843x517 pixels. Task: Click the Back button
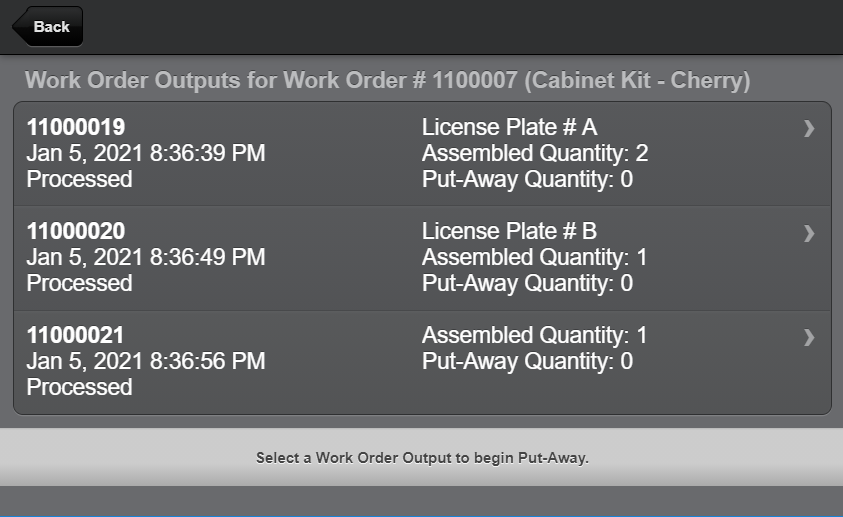(48, 27)
